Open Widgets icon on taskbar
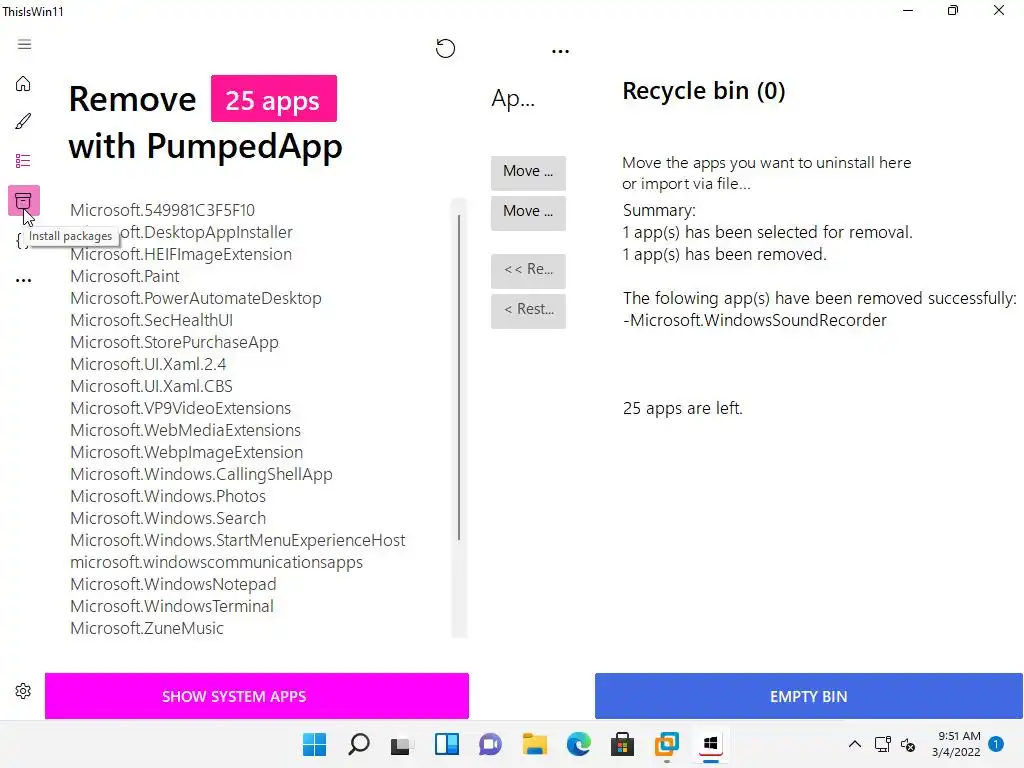Viewport: 1024px width, 768px height. 447,744
